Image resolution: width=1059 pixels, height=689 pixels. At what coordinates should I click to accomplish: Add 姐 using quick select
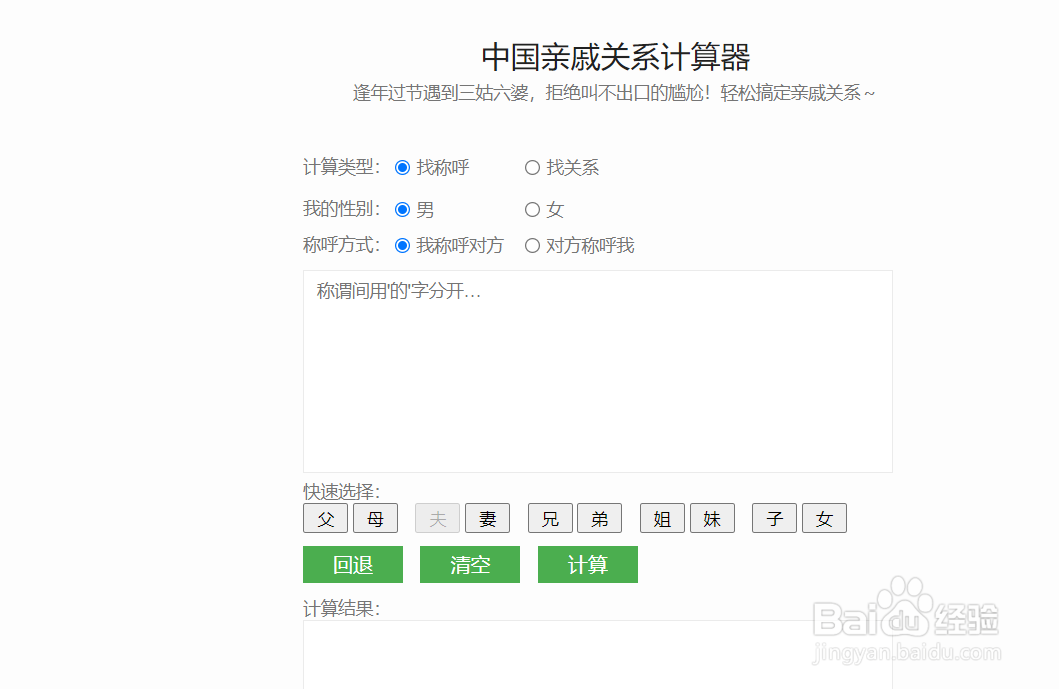click(662, 518)
